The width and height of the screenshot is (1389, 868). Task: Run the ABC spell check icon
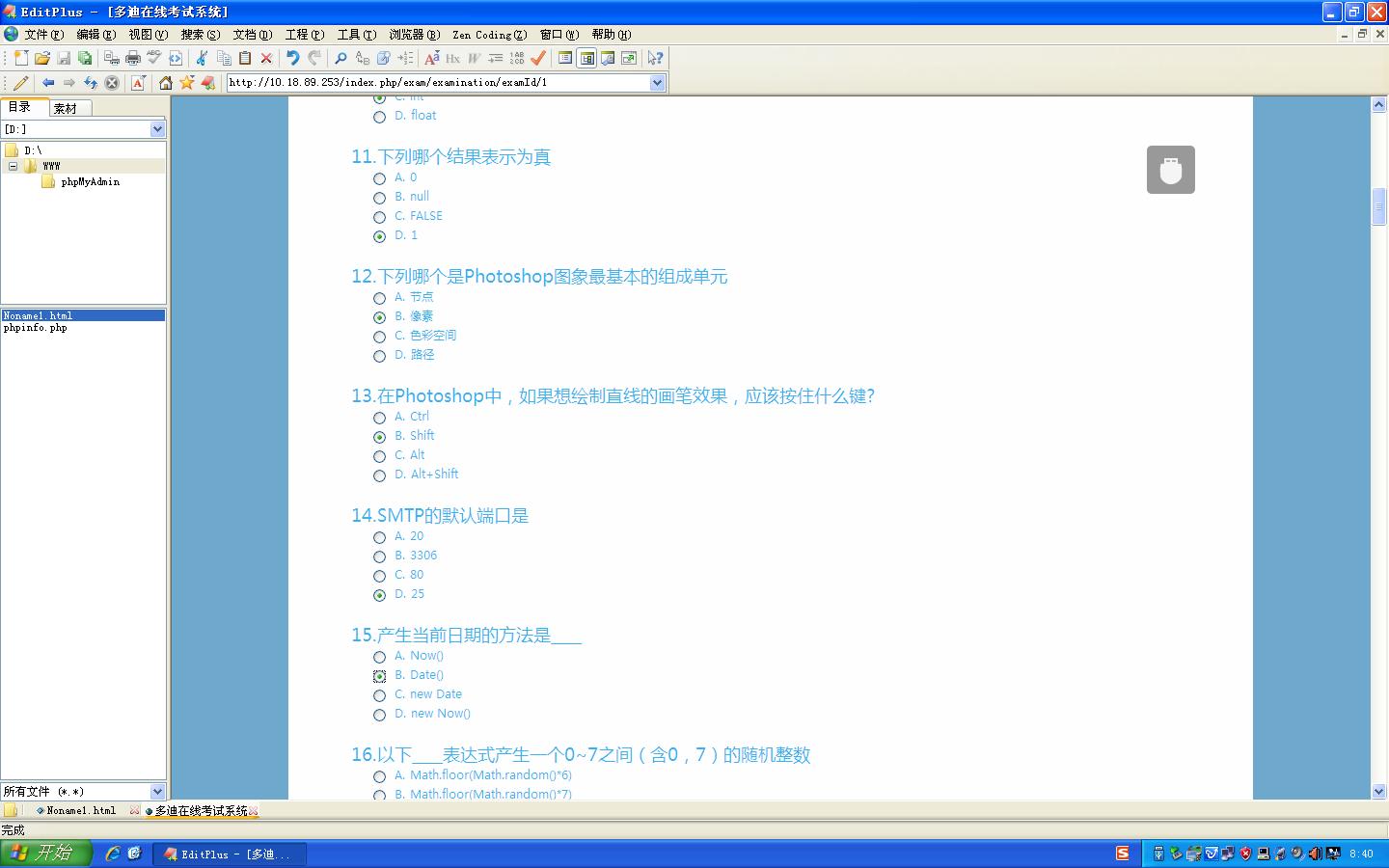click(153, 58)
